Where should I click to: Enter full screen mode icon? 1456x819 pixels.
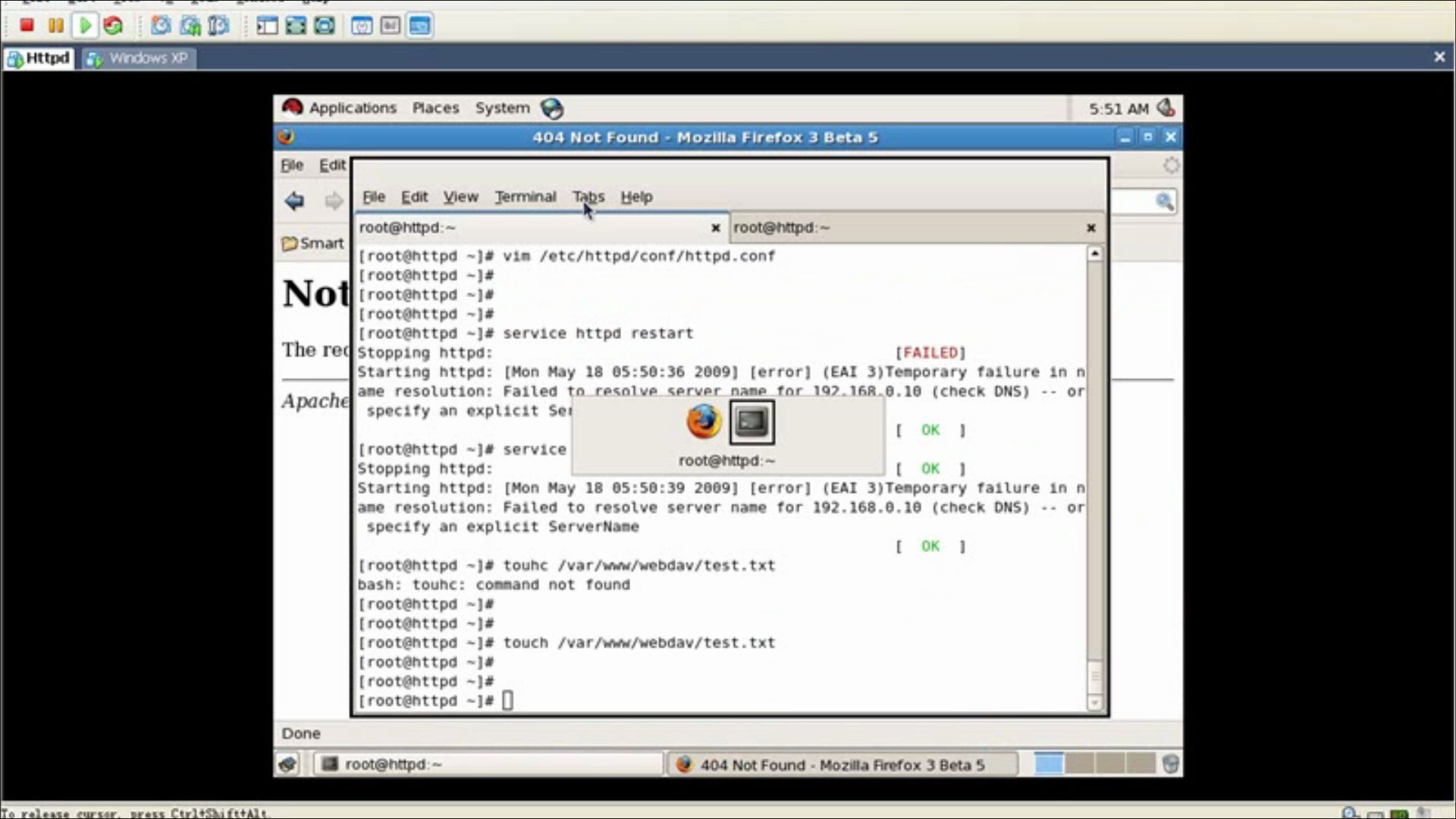pyautogui.click(x=296, y=25)
